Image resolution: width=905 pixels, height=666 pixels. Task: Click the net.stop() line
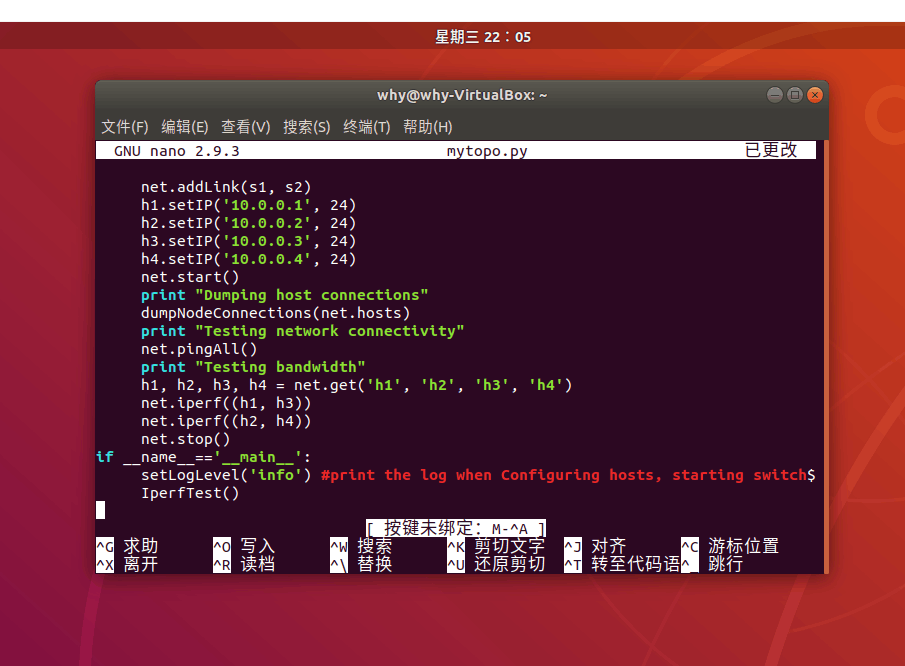tap(185, 439)
